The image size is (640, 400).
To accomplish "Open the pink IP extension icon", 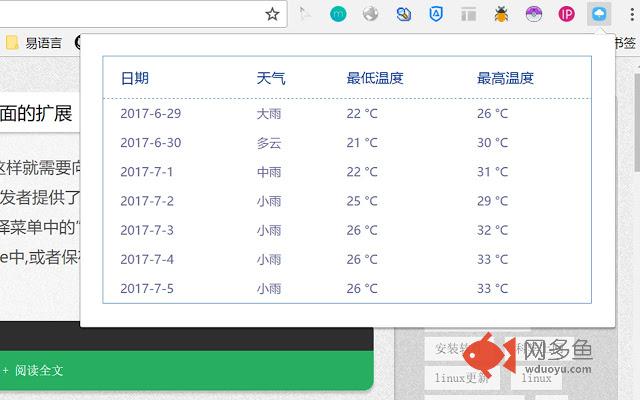I will [x=567, y=14].
